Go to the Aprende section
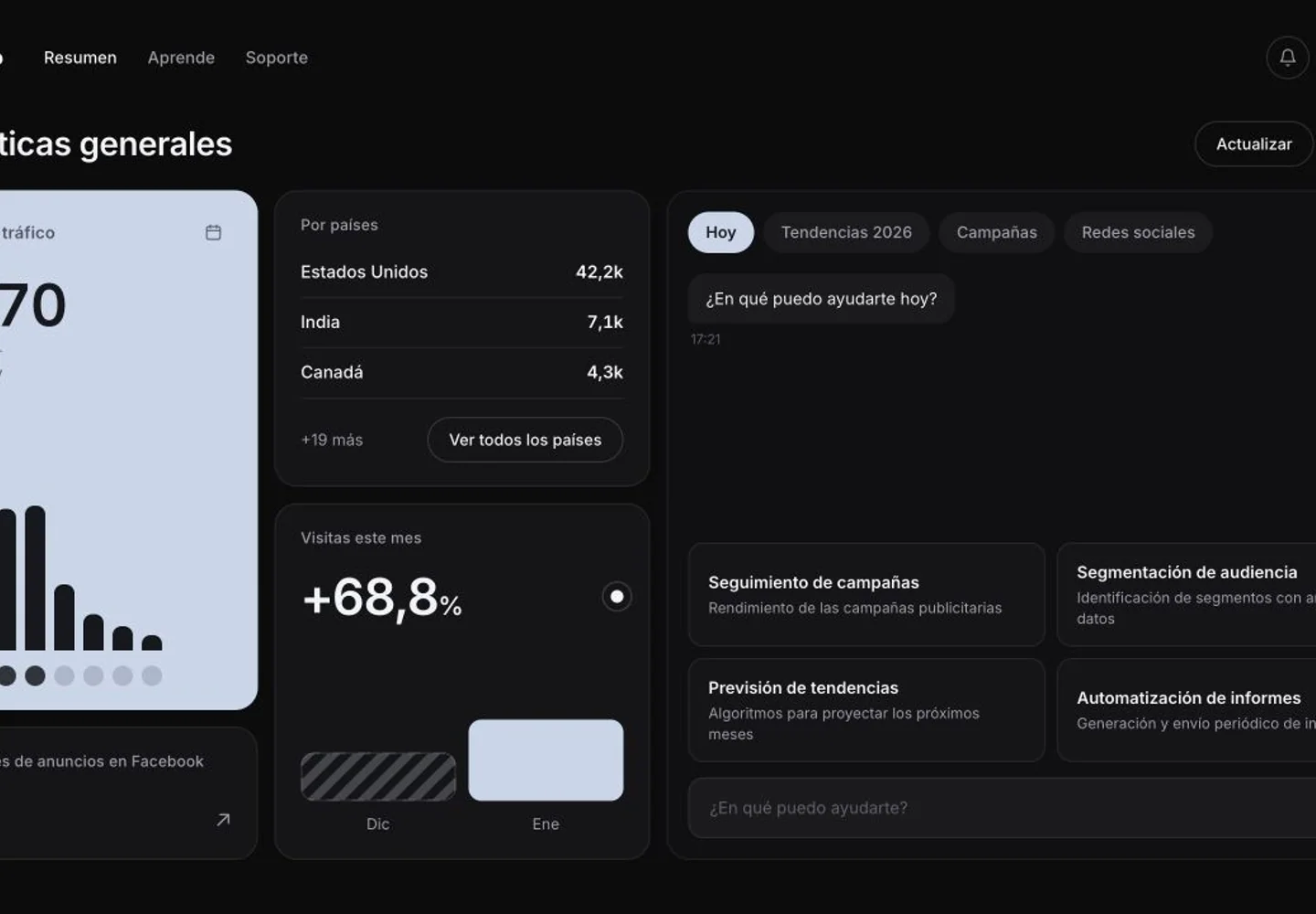Screen dimensions: 1316x914 point(181,58)
